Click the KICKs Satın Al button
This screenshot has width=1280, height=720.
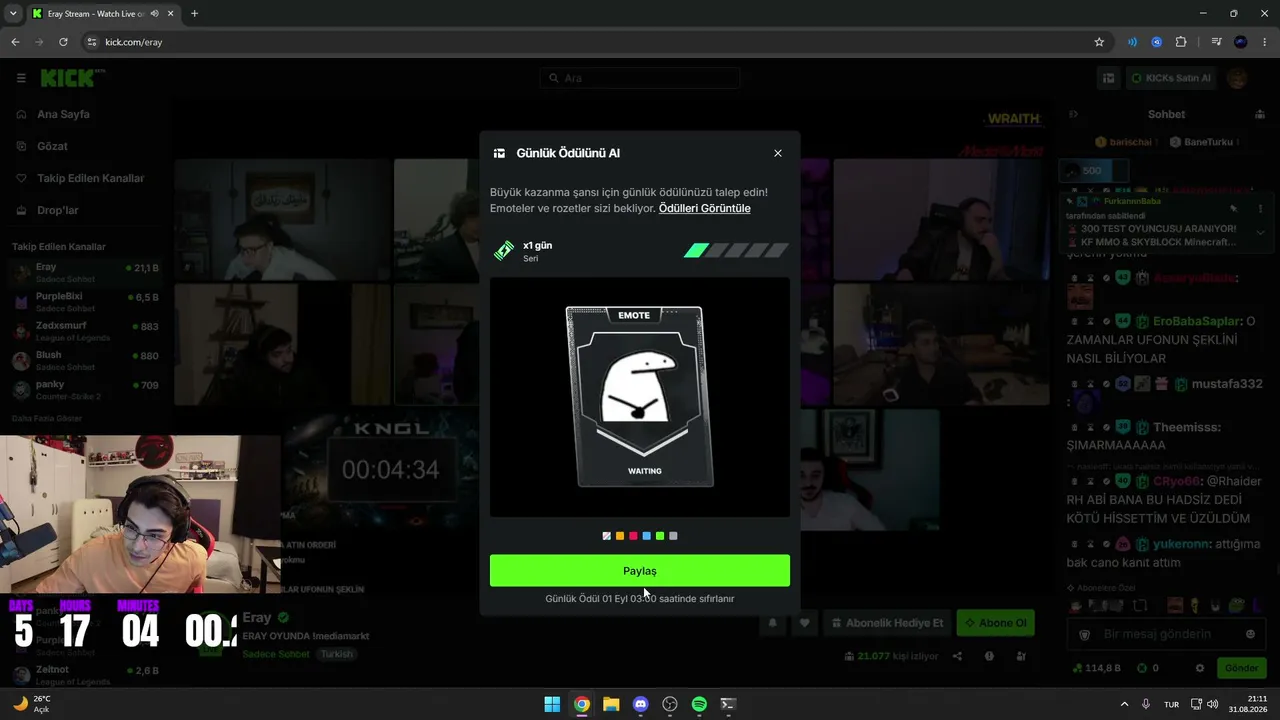coord(1171,78)
